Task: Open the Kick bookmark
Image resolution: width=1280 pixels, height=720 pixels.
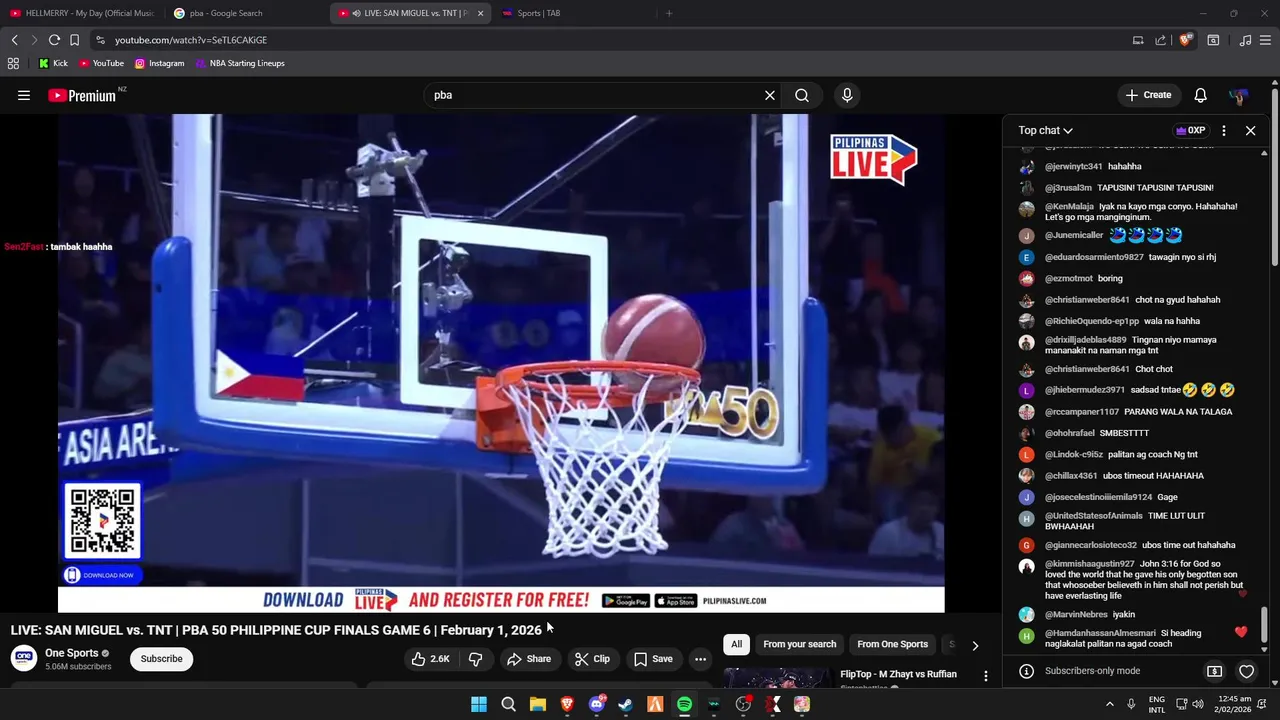Action: (x=53, y=63)
